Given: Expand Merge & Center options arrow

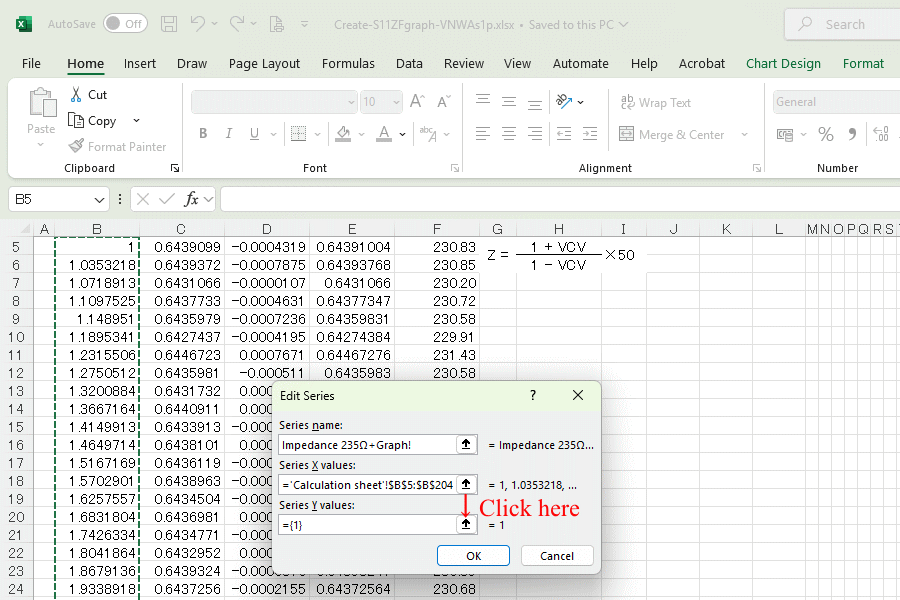Looking at the screenshot, I should click(x=744, y=134).
